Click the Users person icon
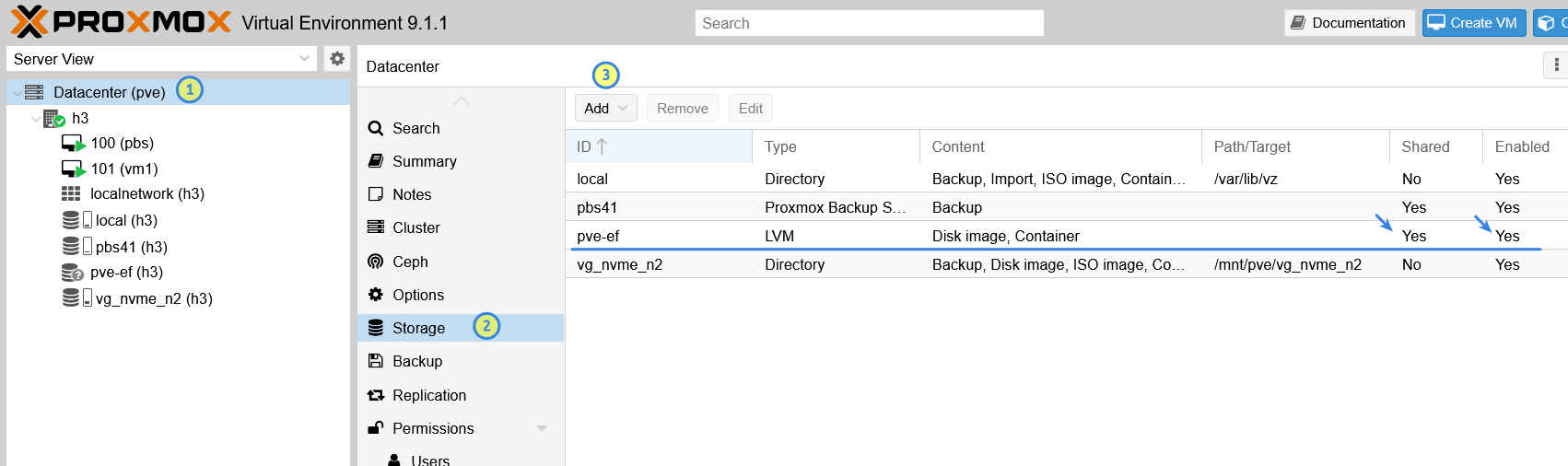Image resolution: width=1568 pixels, height=466 pixels. [x=394, y=460]
